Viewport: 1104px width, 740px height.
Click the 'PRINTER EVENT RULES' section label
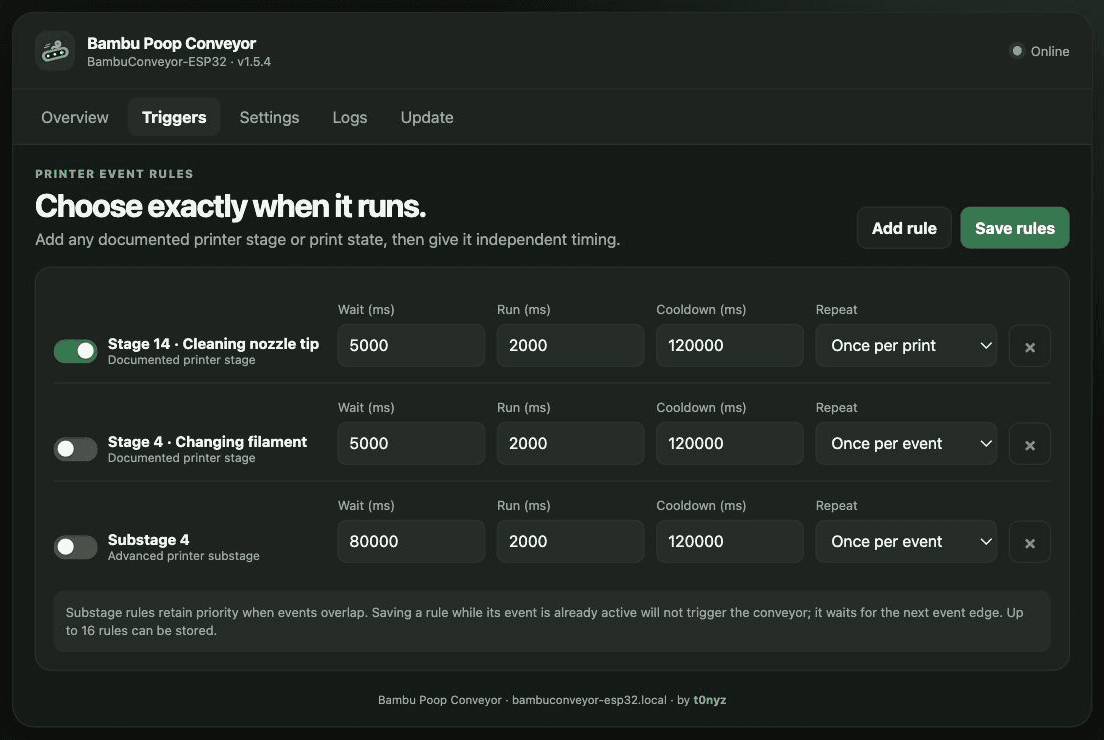[114, 174]
